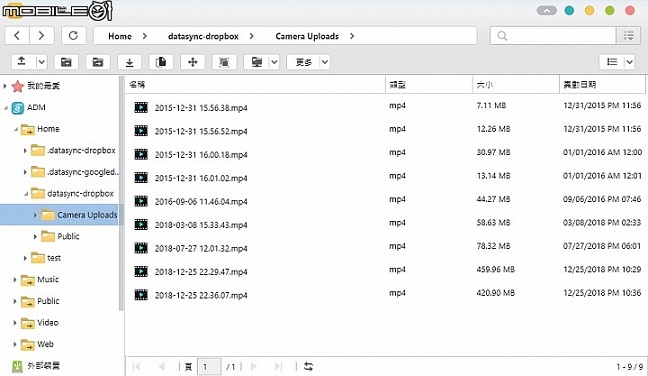Select video icon of 2018-03-08 15.33.43.mp4
Image resolution: width=648 pixels, height=376 pixels.
point(141,225)
